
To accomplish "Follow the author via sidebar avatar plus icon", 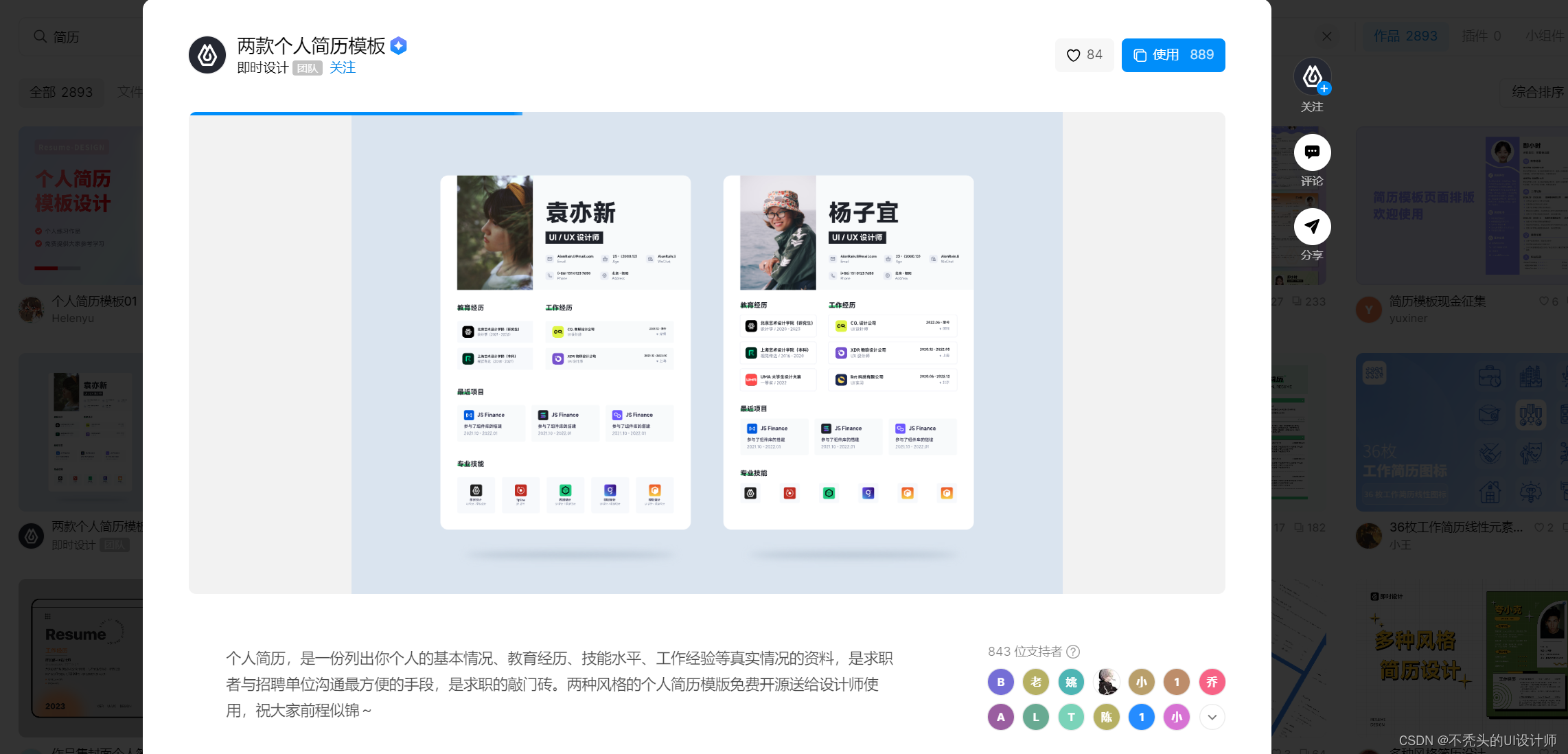I will point(1324,88).
